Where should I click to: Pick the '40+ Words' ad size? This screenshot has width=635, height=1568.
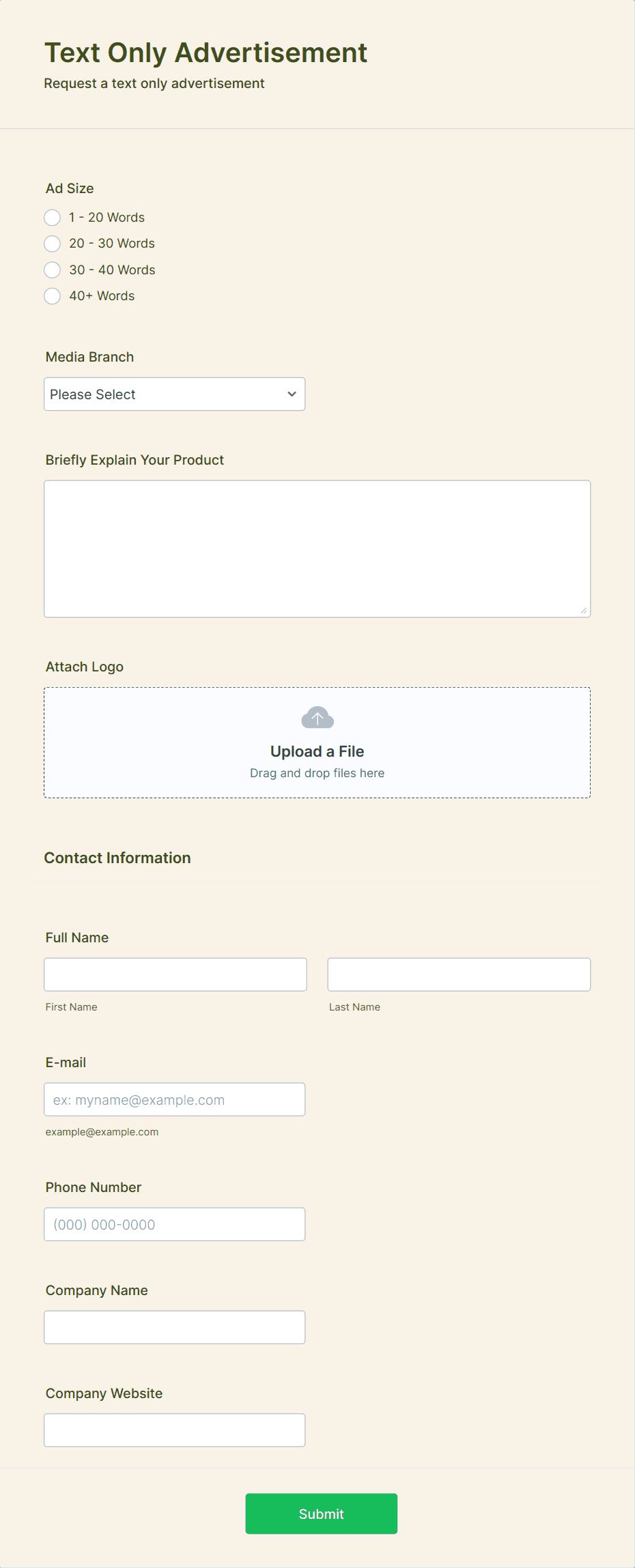click(52, 296)
